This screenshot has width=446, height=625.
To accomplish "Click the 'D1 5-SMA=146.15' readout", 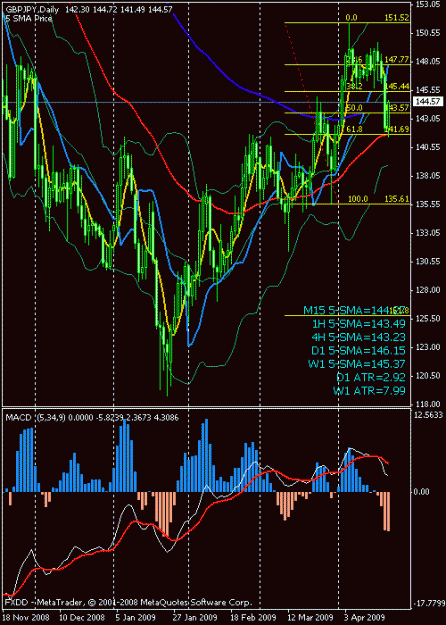I will 359,351.
